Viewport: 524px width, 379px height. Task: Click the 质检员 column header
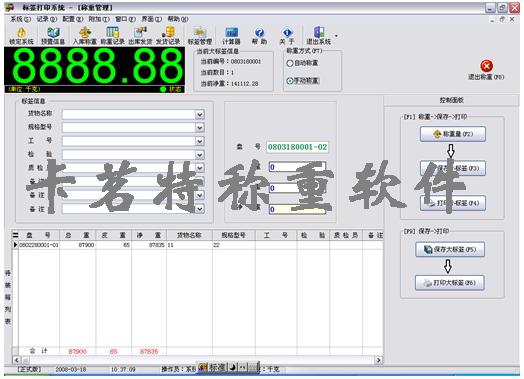coord(346,235)
